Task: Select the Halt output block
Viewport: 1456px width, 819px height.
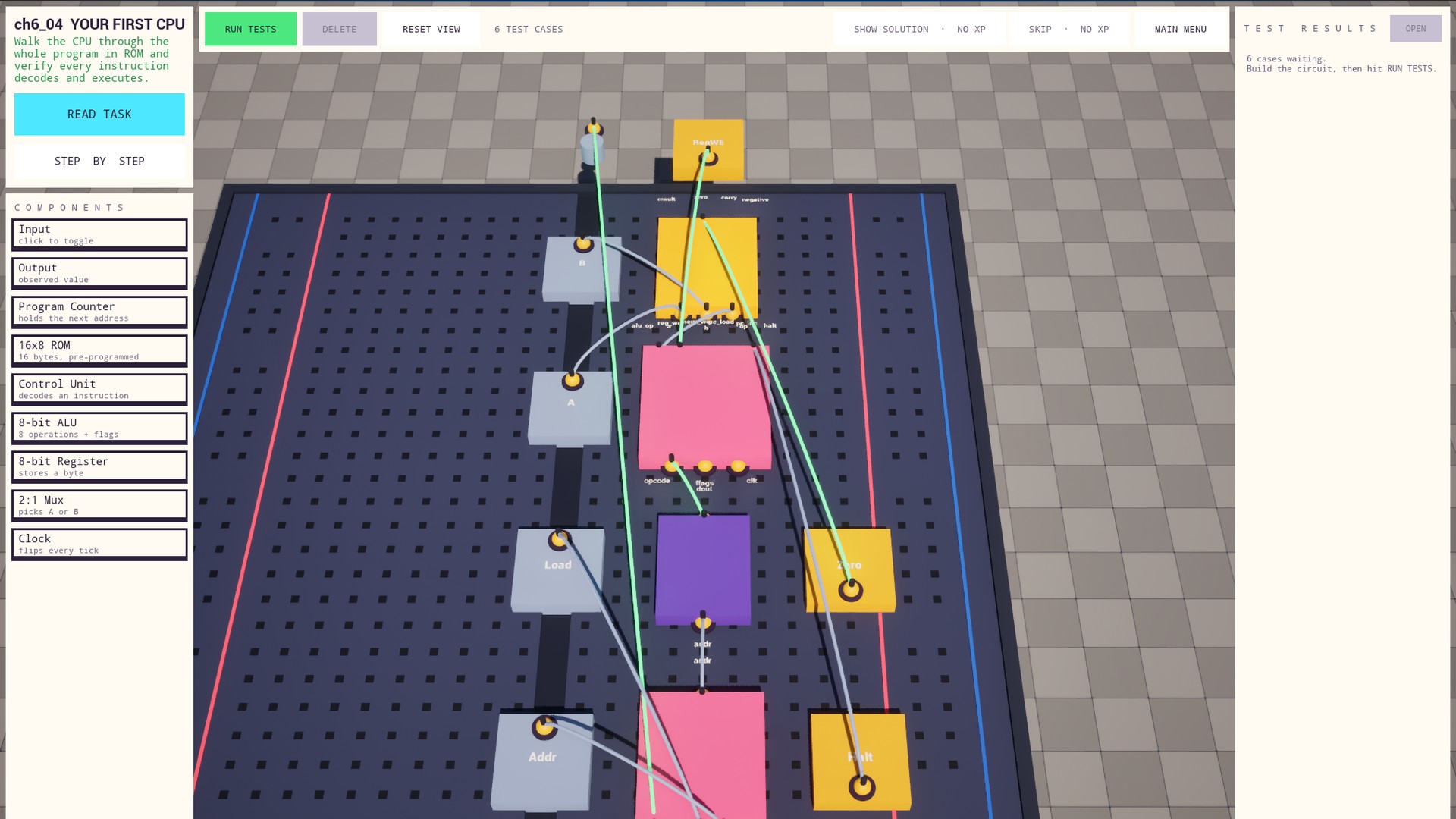Action: click(860, 761)
